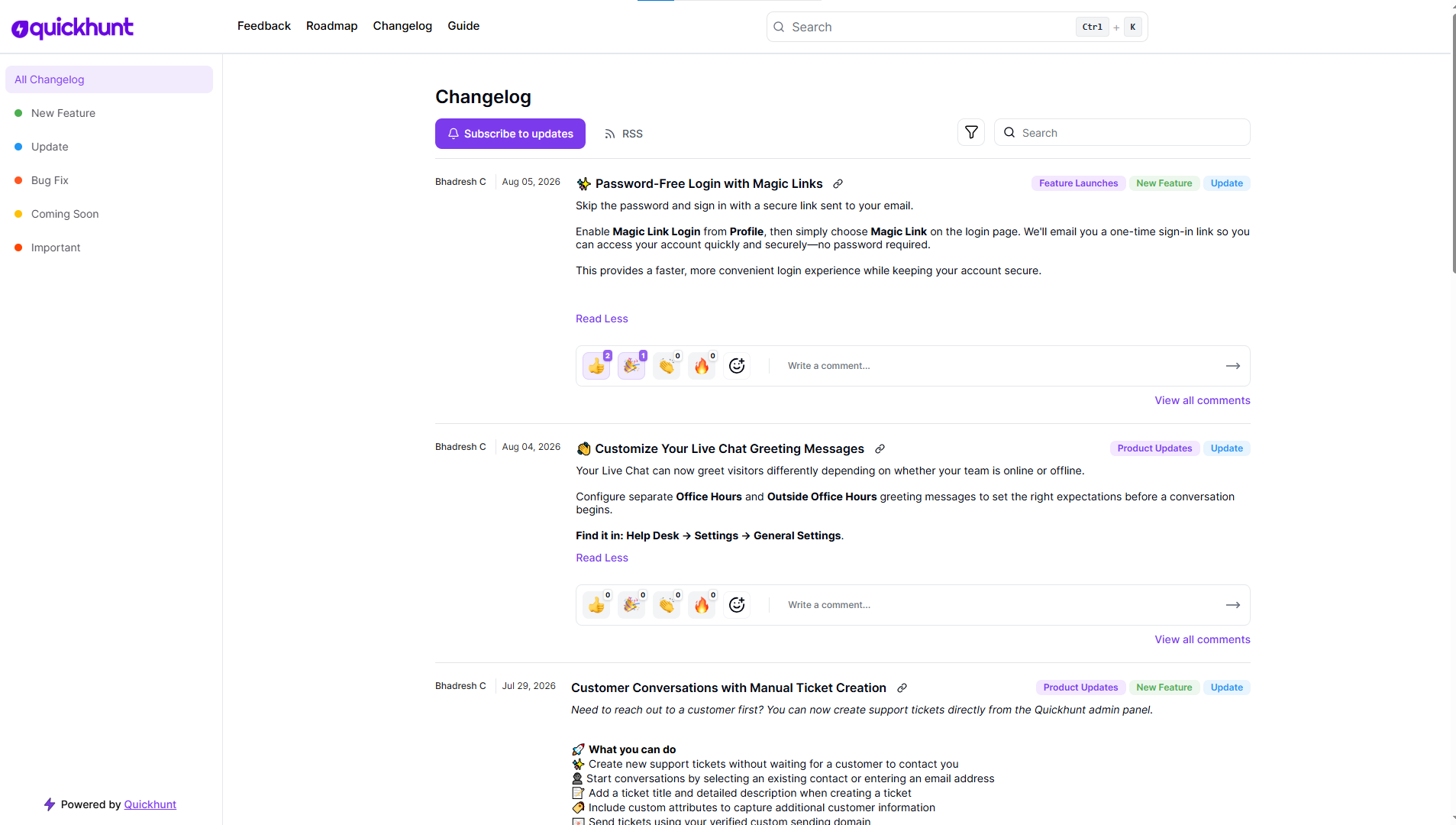React thumbs up on Live Chat Greeting post
This screenshot has width=1456, height=825.
tap(596, 605)
